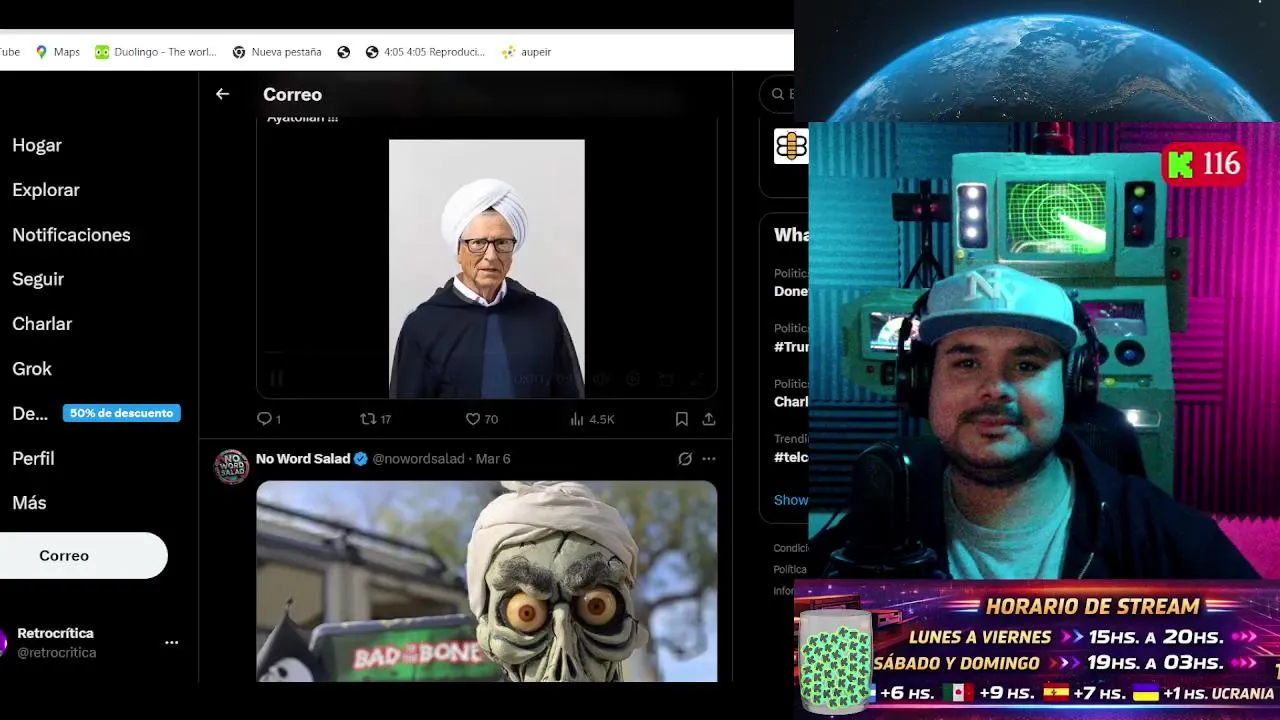Open the Política footer link

coord(790,569)
